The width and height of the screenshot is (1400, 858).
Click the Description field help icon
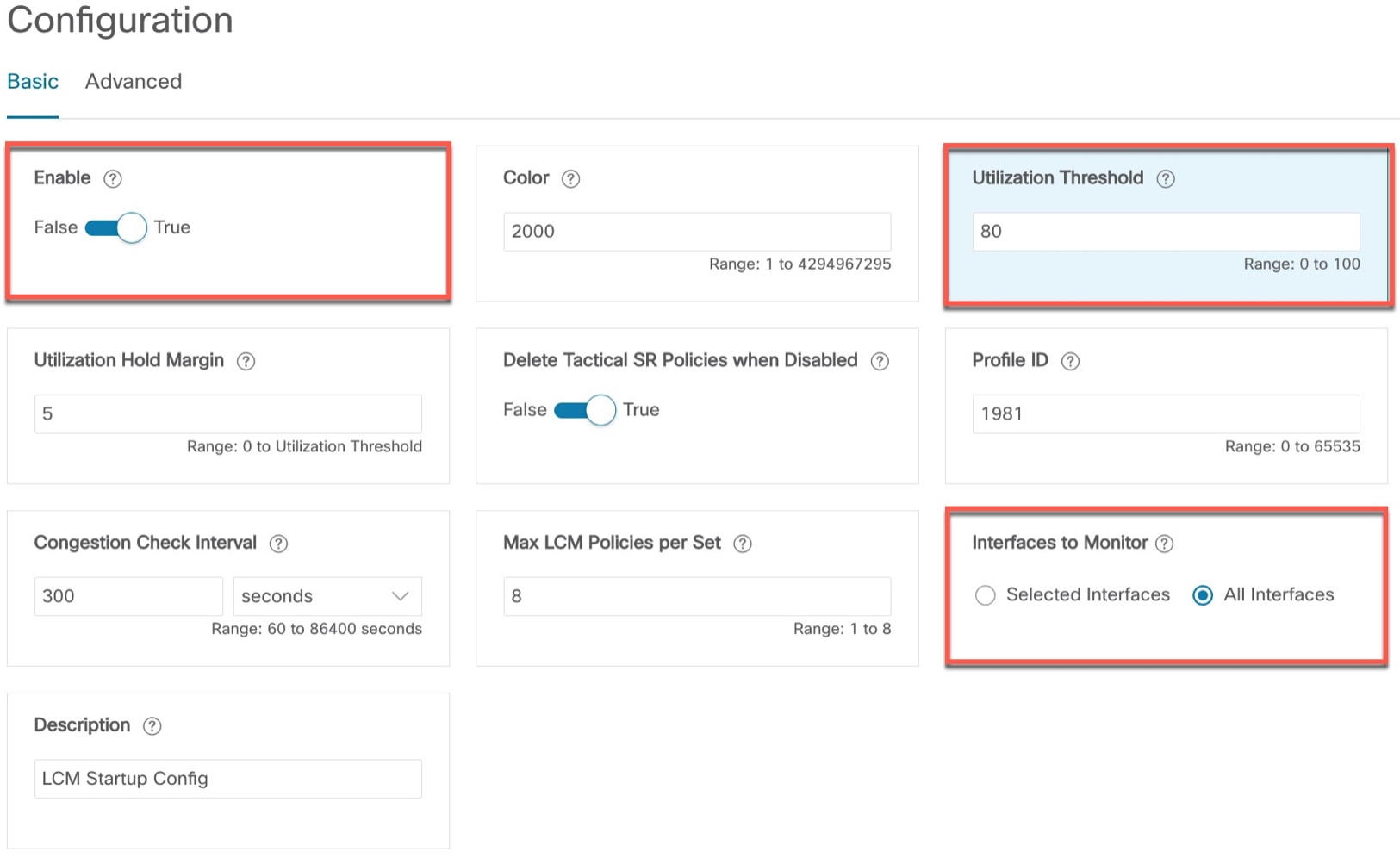tap(152, 725)
